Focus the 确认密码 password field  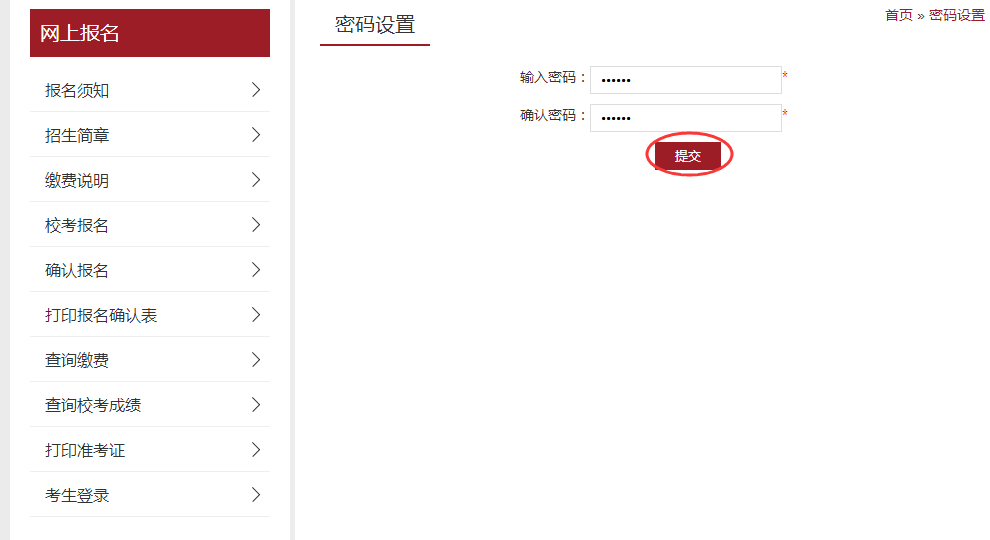tap(686, 118)
